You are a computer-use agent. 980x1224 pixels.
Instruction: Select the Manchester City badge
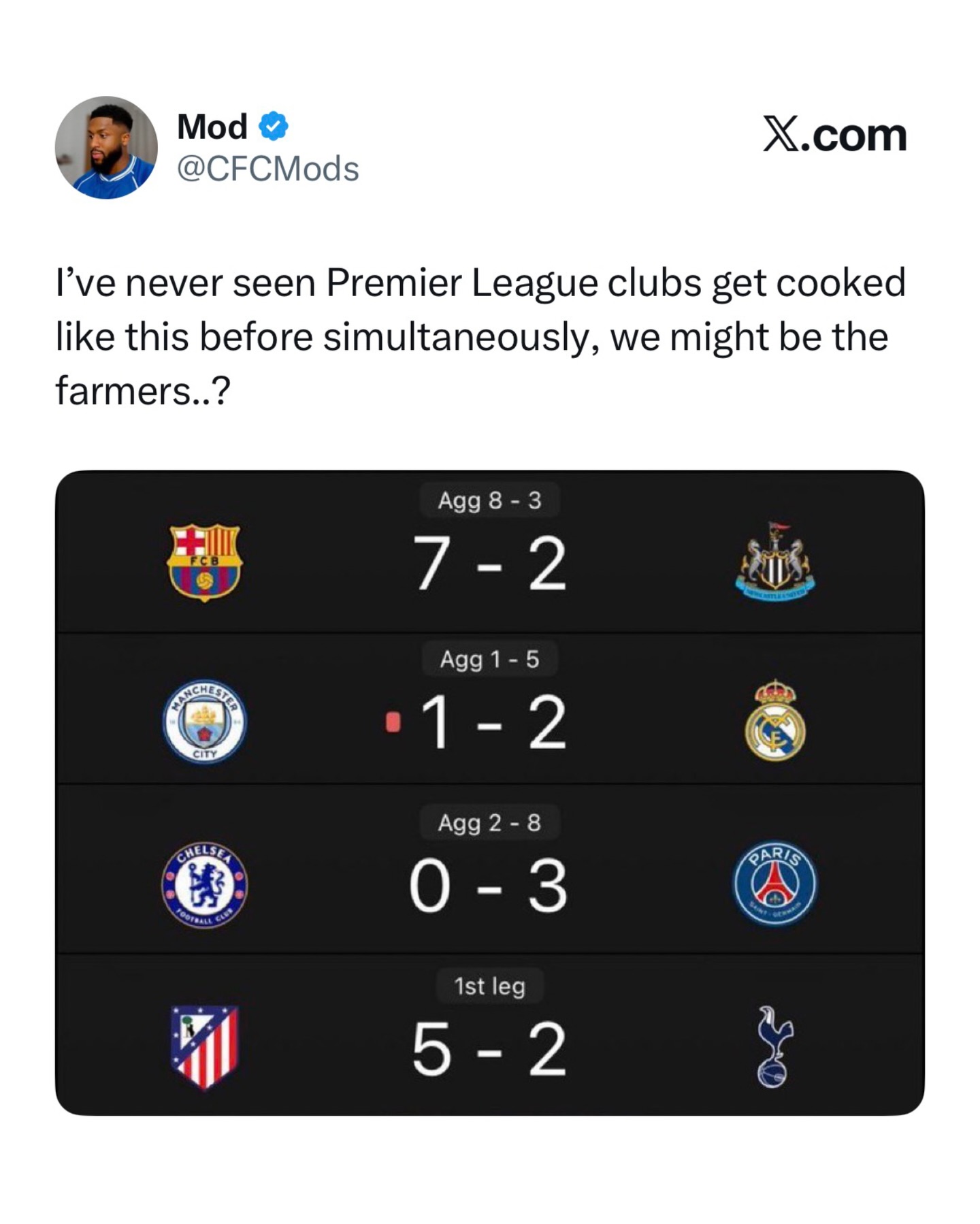(x=205, y=722)
